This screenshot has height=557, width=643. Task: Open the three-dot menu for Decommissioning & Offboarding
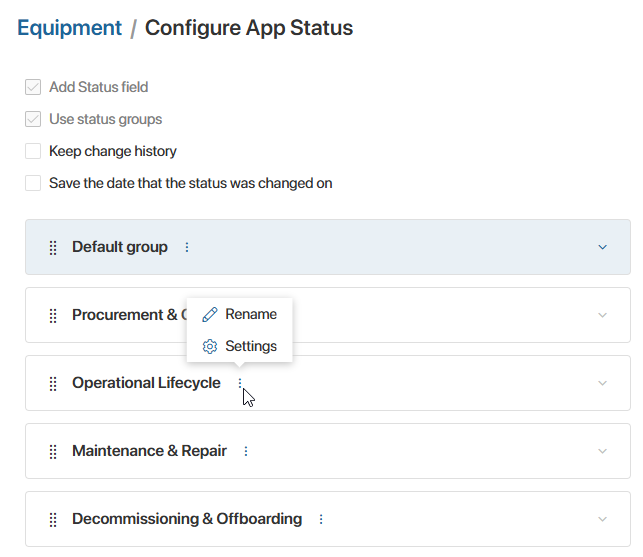coord(321,519)
